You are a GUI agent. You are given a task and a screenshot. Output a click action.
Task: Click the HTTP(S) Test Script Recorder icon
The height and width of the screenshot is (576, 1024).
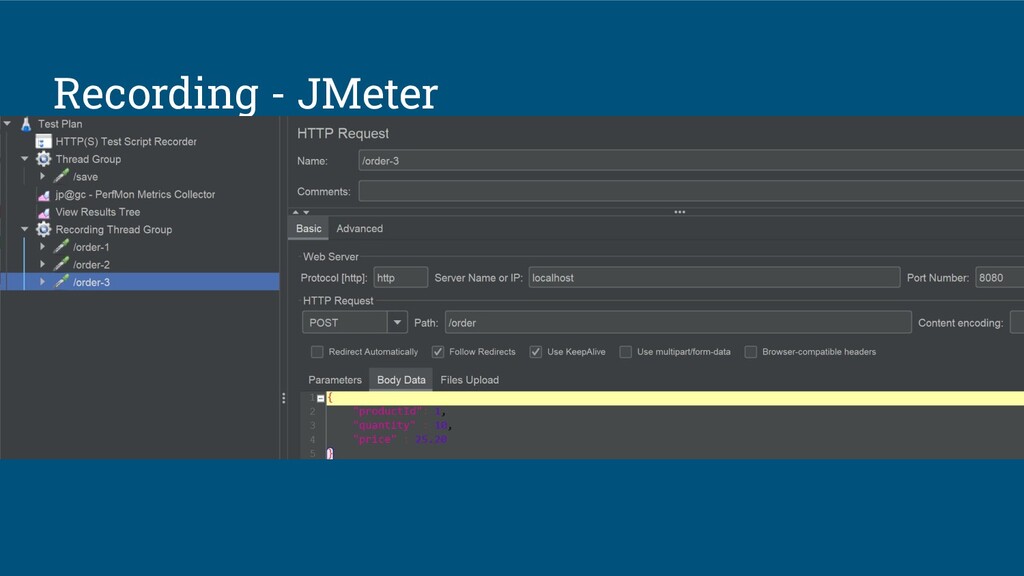(43, 141)
